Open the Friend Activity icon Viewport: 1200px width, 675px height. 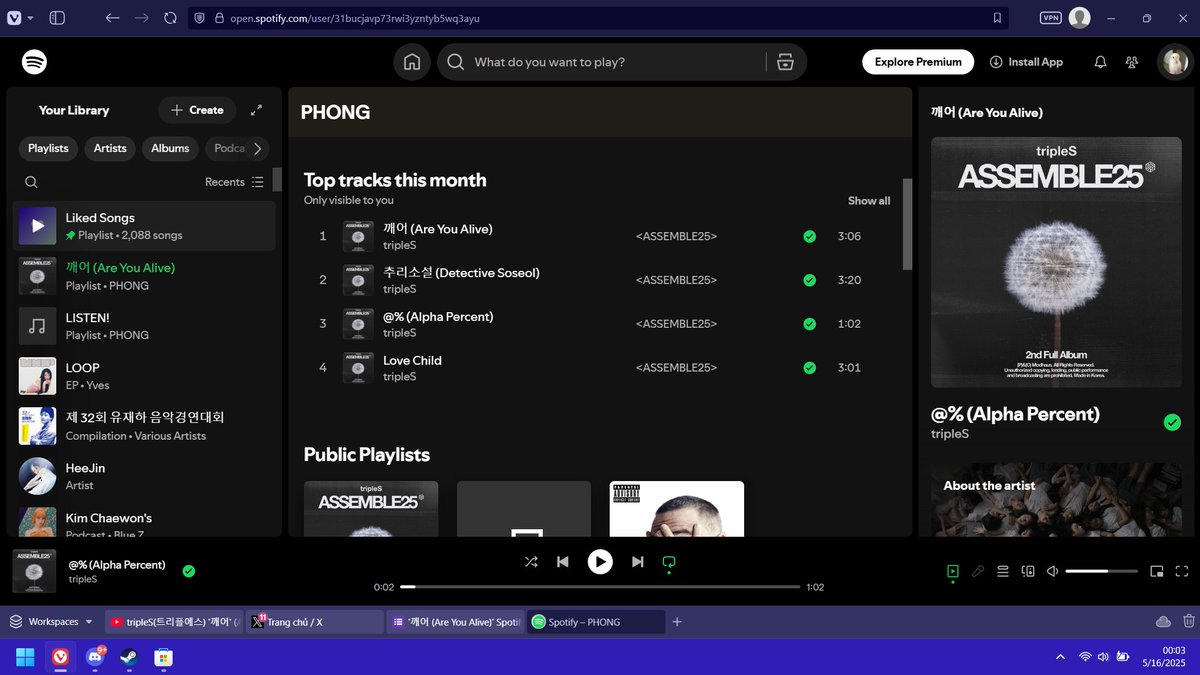point(1132,62)
